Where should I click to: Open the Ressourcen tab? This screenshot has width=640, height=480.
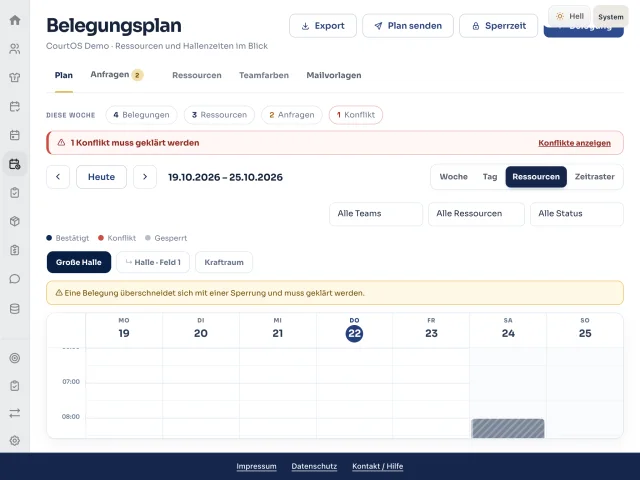click(197, 76)
